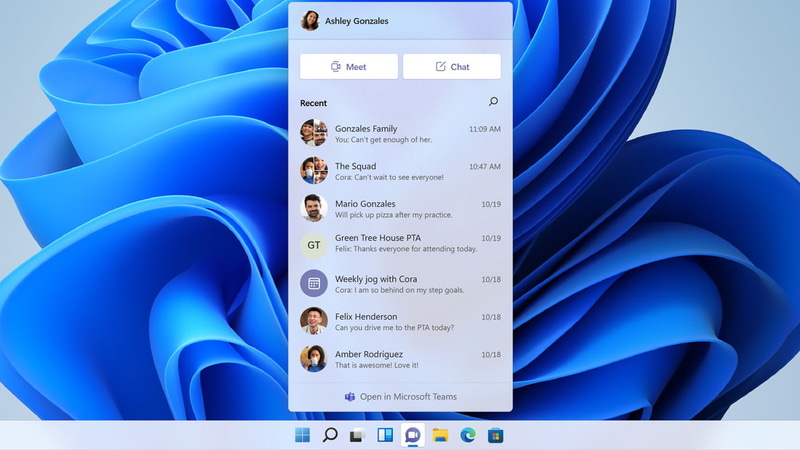Click preview "That is awesome! Love it!"

377,365
